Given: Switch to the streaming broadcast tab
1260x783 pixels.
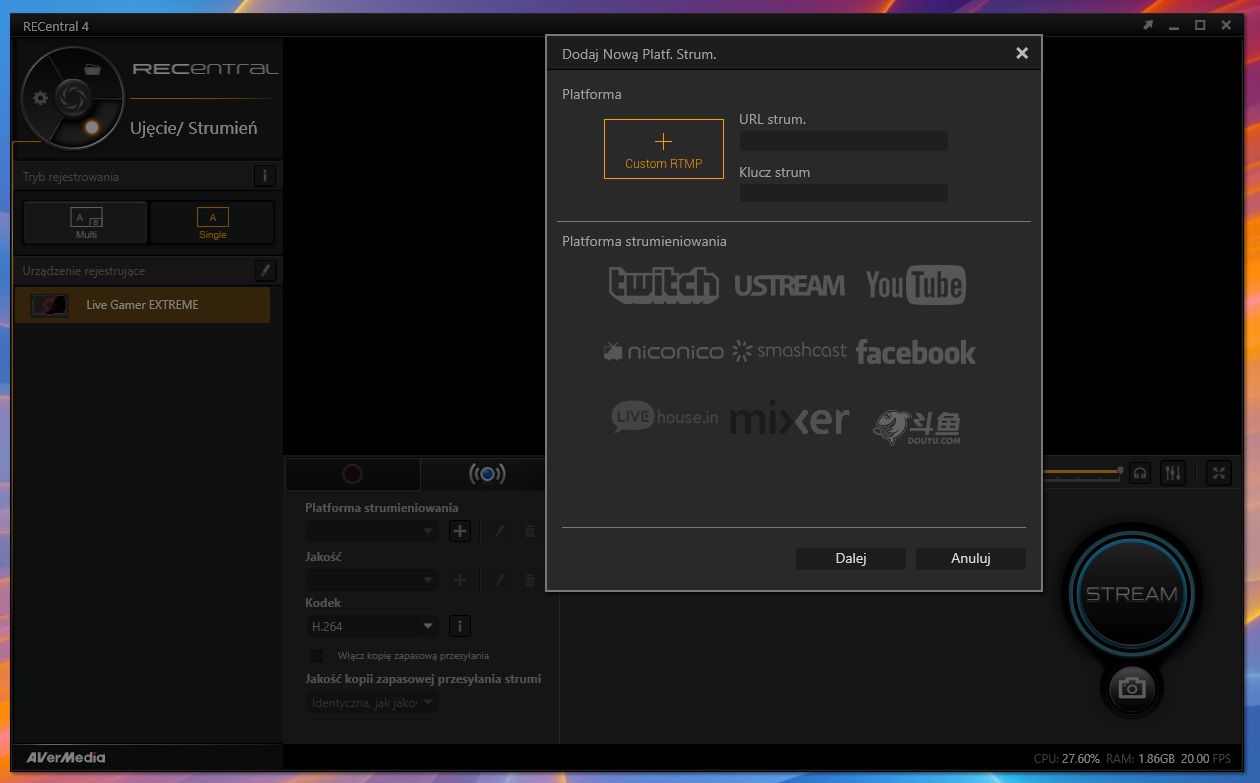Looking at the screenshot, I should pos(487,474).
